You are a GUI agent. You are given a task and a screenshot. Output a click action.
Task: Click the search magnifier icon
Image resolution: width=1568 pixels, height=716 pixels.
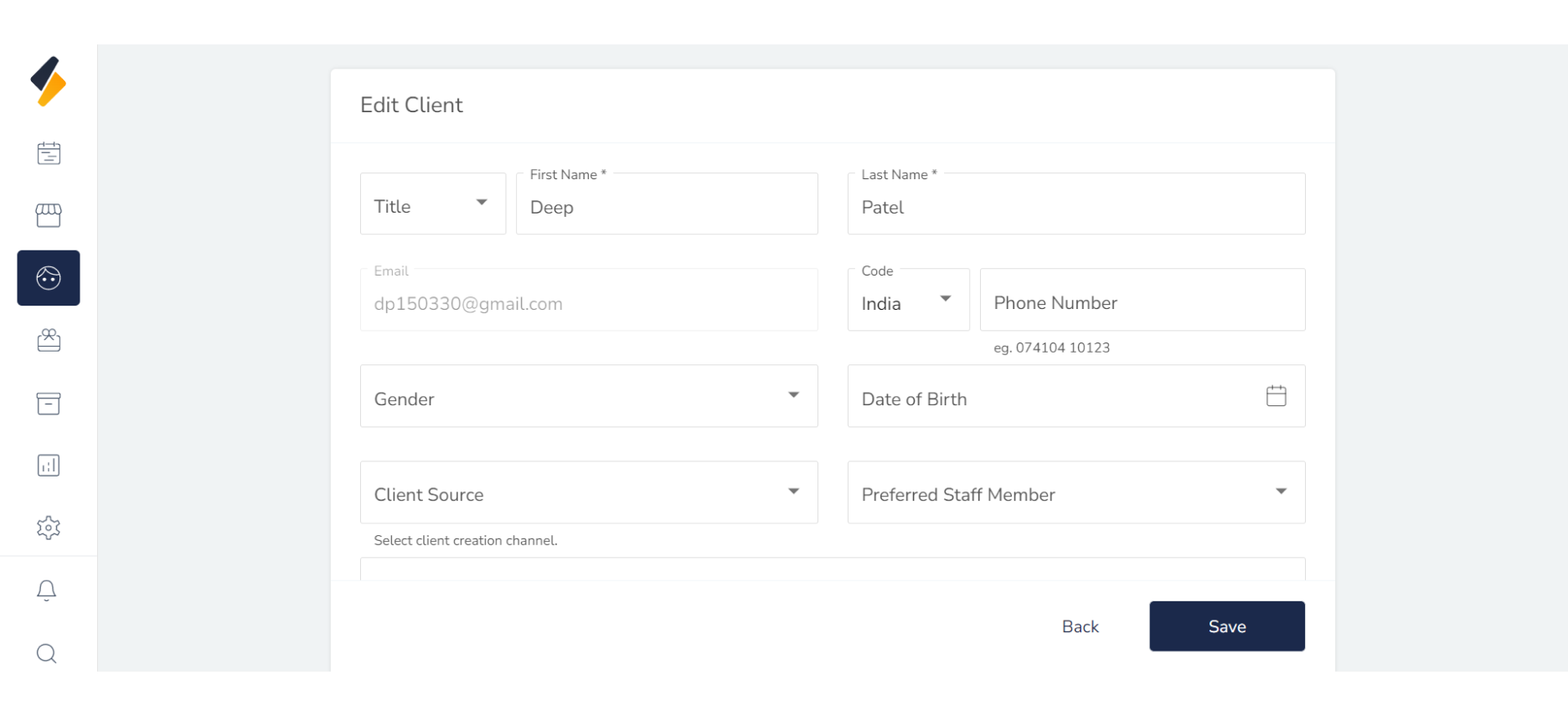pyautogui.click(x=47, y=653)
